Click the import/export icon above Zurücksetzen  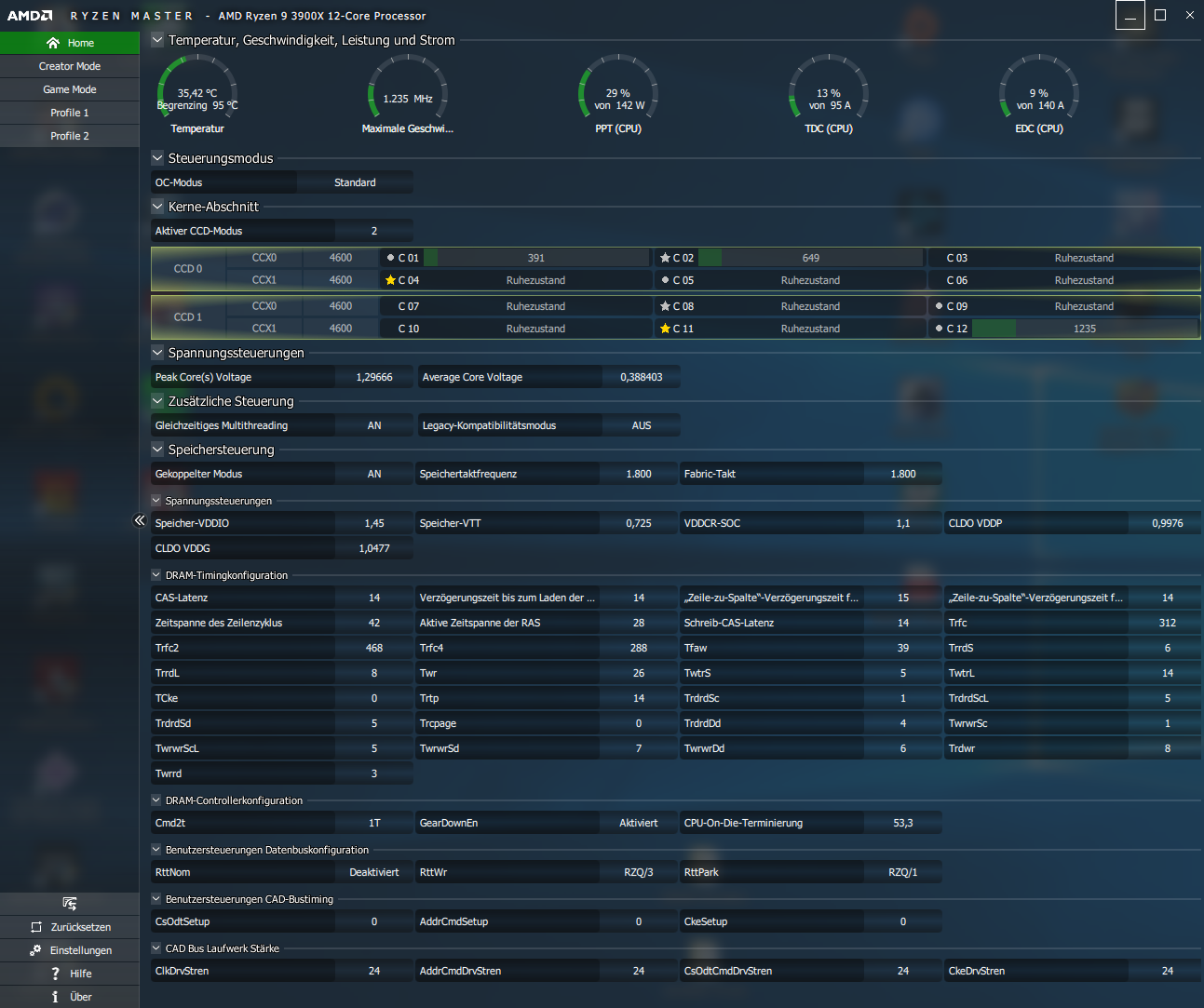click(70, 904)
